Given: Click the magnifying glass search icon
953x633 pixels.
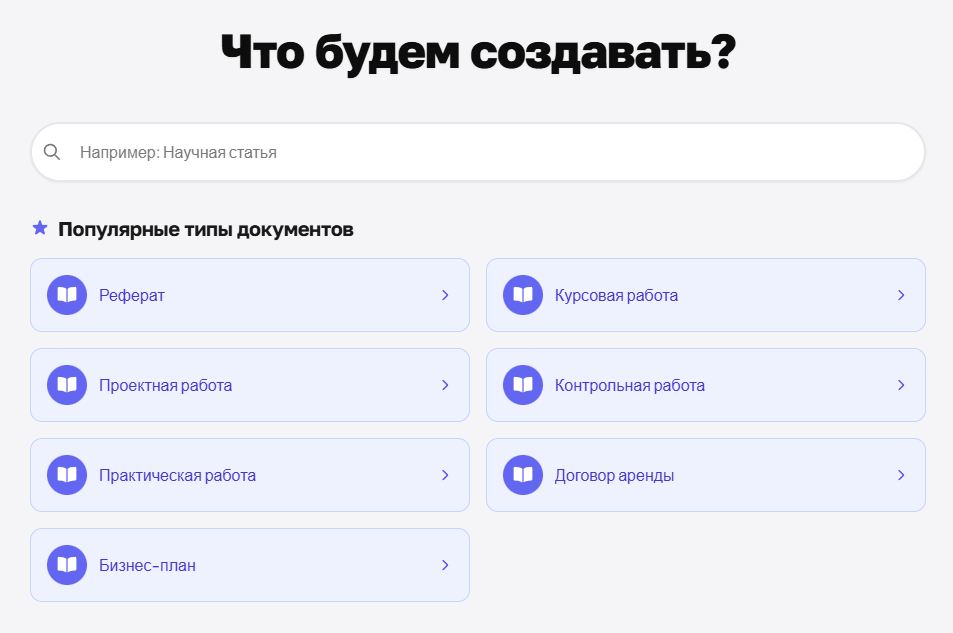Looking at the screenshot, I should click(53, 153).
